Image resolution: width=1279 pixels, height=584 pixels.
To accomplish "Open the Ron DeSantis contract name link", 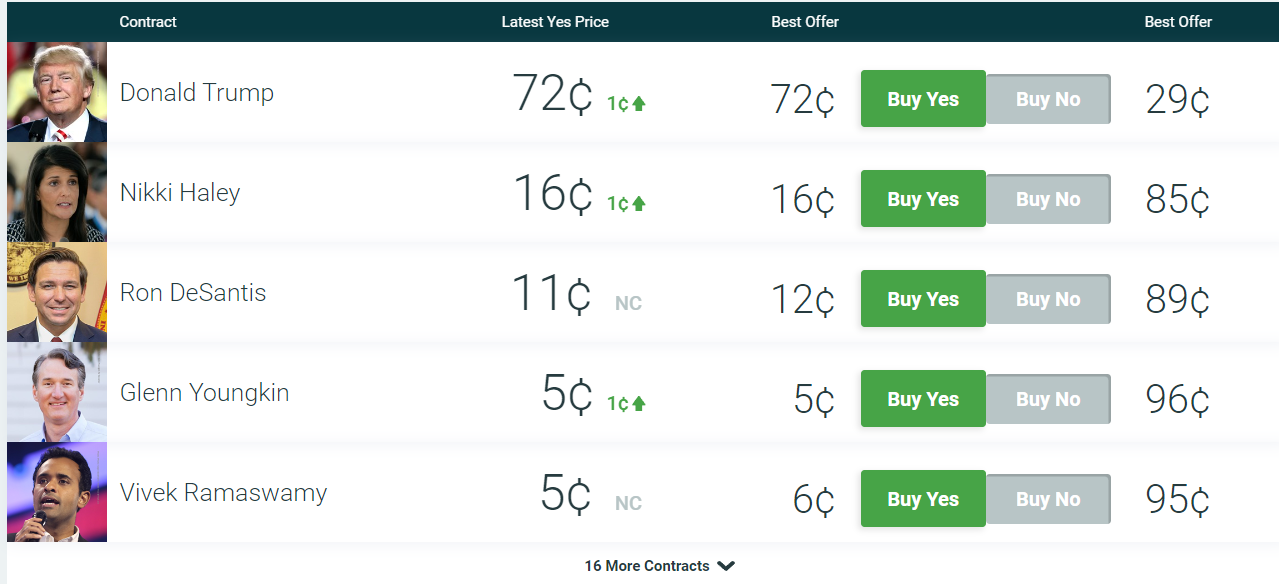I will point(193,293).
